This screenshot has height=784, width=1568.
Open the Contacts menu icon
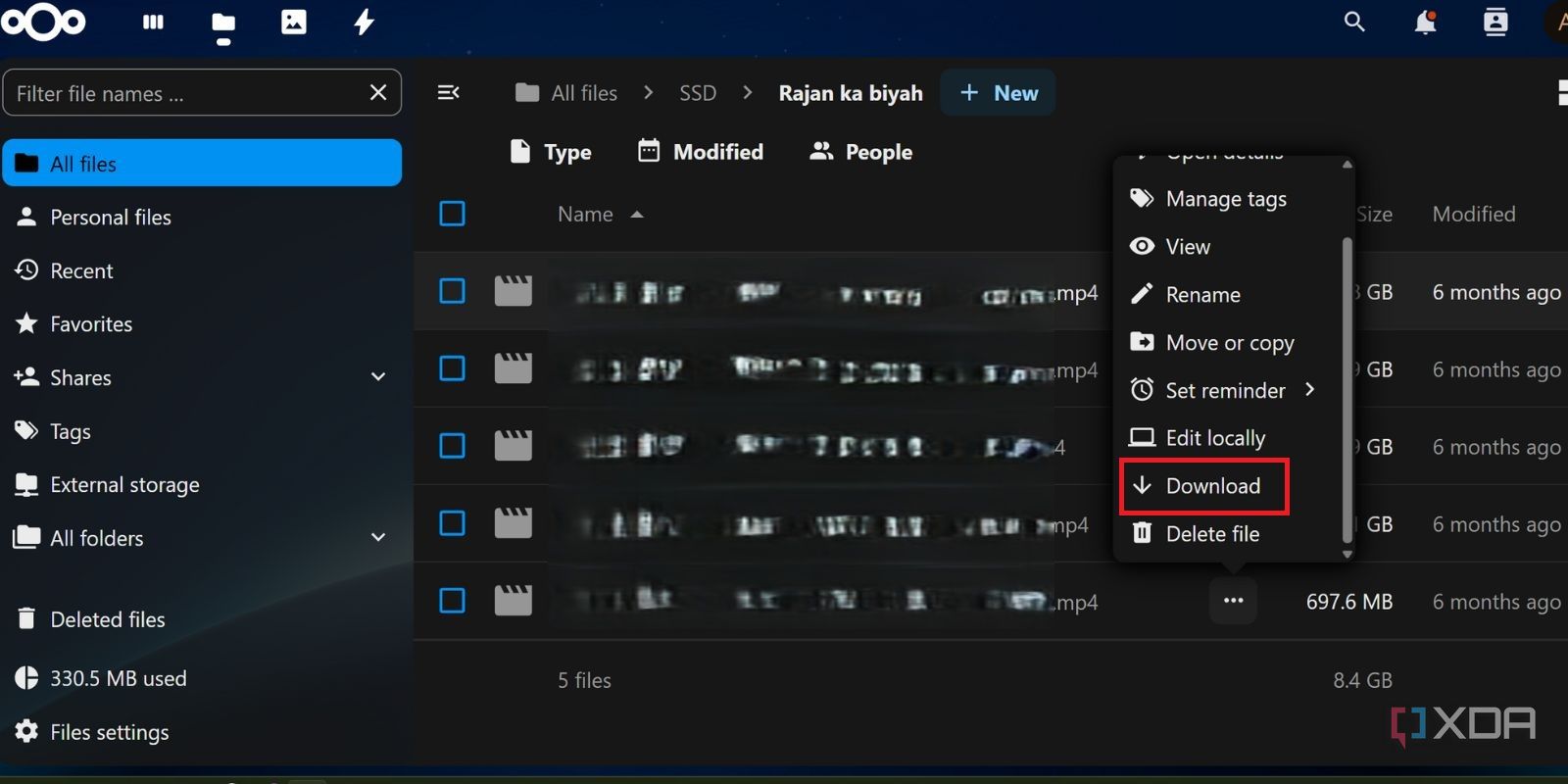click(x=1495, y=22)
